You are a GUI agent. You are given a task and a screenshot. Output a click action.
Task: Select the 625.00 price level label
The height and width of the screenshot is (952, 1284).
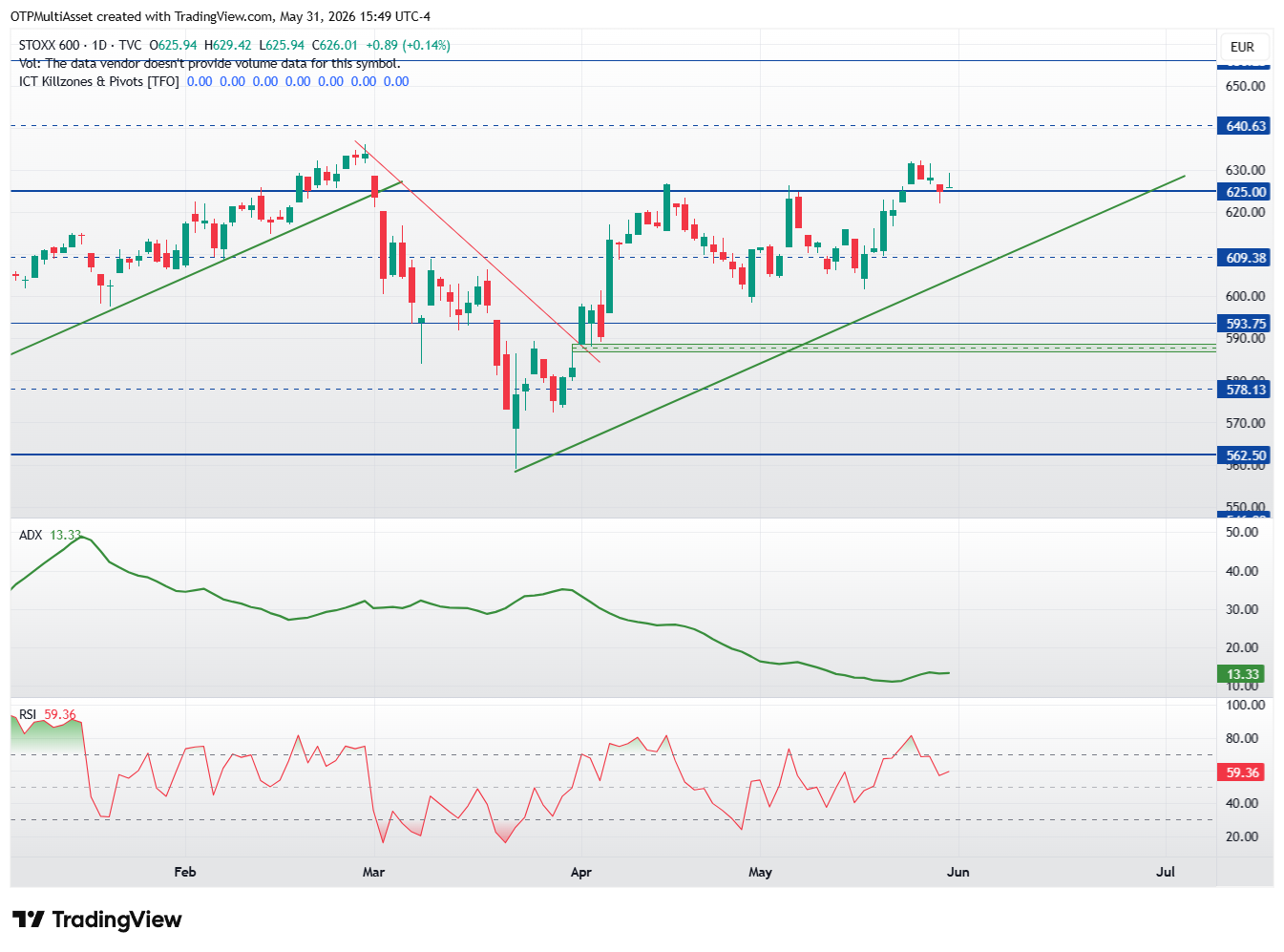[x=1245, y=191]
